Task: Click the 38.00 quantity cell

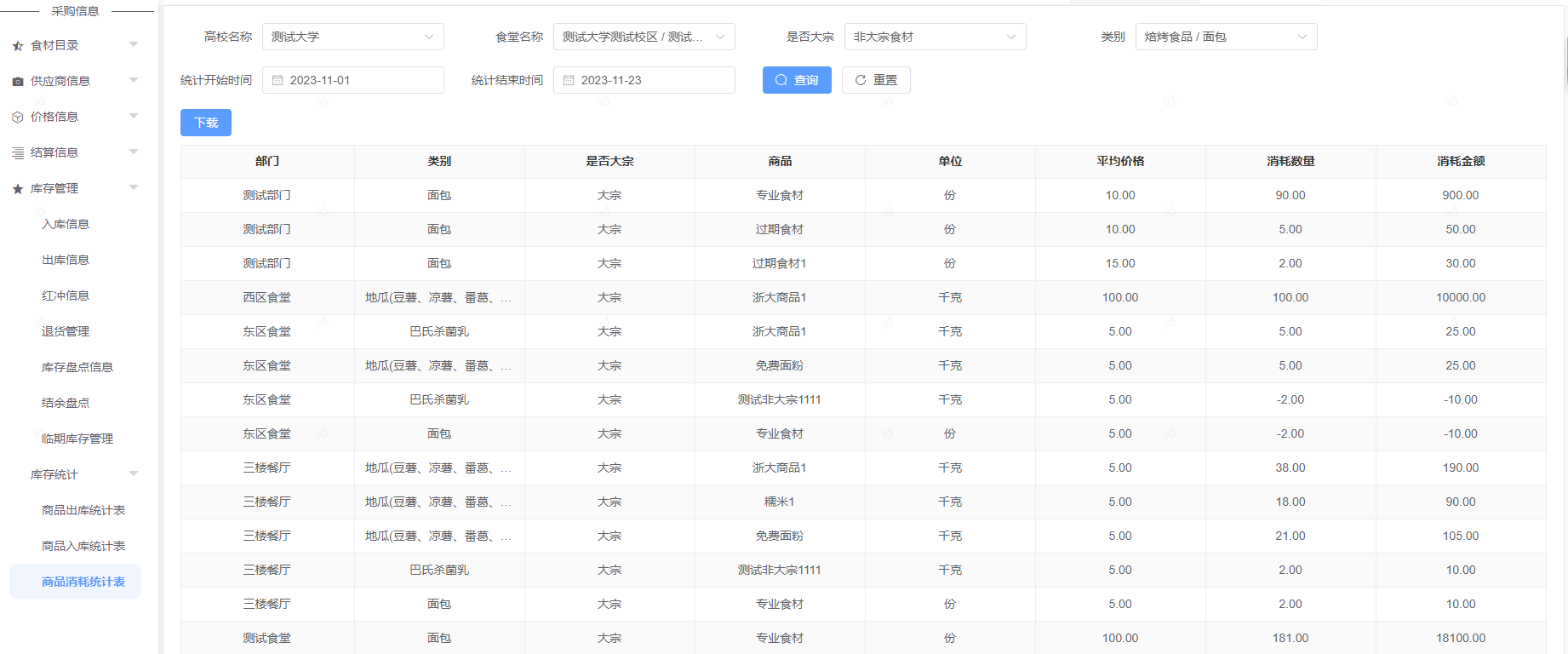Action: pos(1290,468)
